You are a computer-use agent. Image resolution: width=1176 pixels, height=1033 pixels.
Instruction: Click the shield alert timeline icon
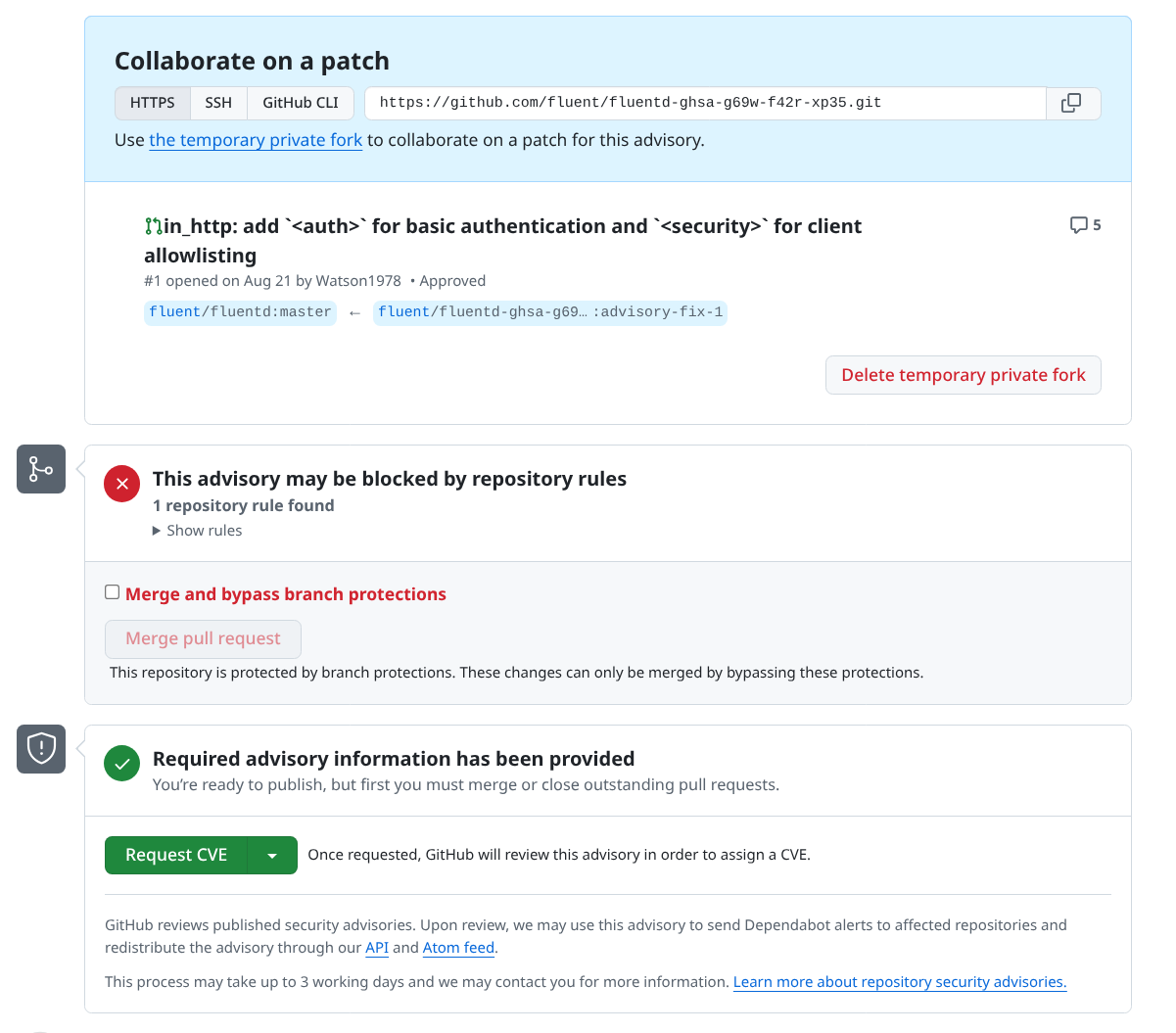click(41, 749)
